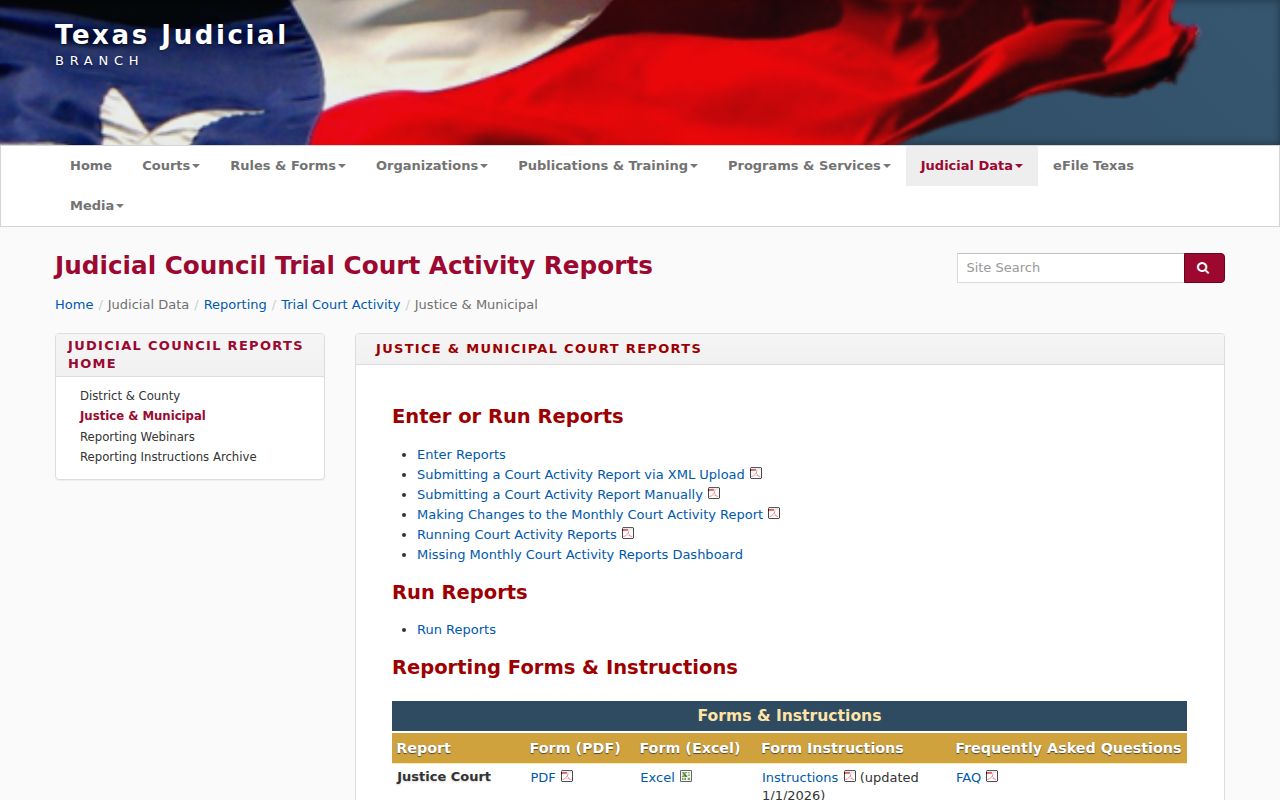Viewport: 1280px width, 800px height.
Task: Open Submitting a Court Activity Report Manually
Action: pos(560,494)
